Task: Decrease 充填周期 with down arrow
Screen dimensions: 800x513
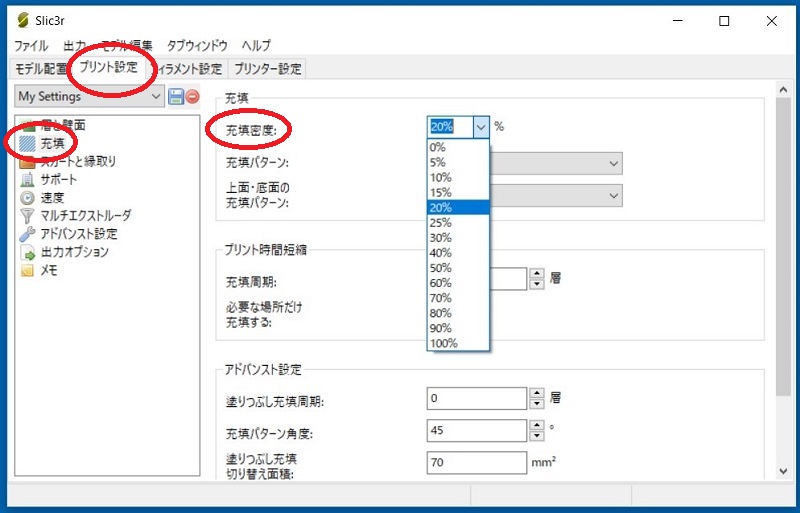Action: tap(536, 284)
